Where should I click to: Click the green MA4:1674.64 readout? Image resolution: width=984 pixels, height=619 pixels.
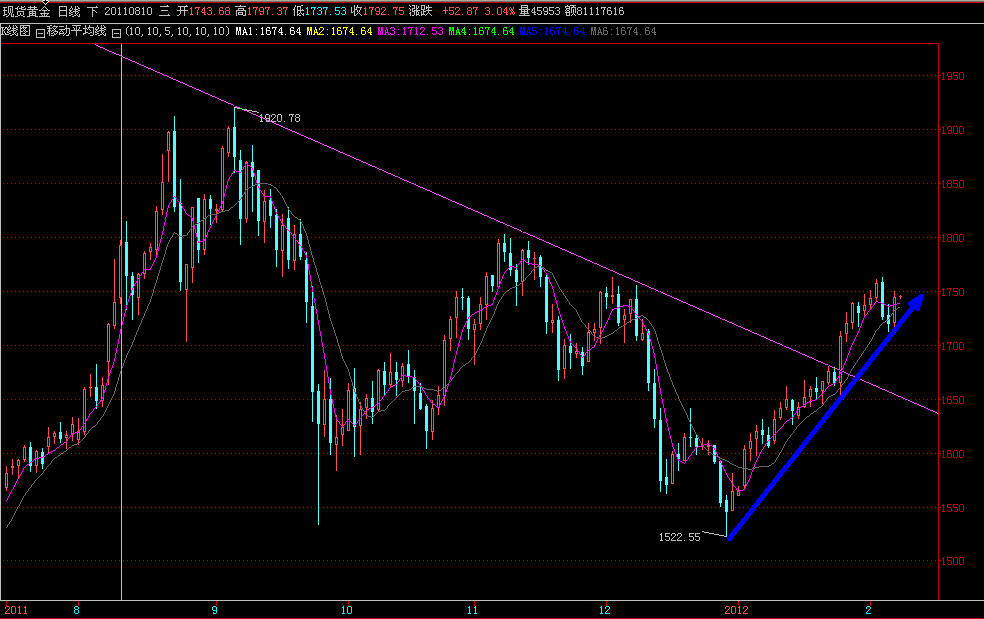(481, 31)
